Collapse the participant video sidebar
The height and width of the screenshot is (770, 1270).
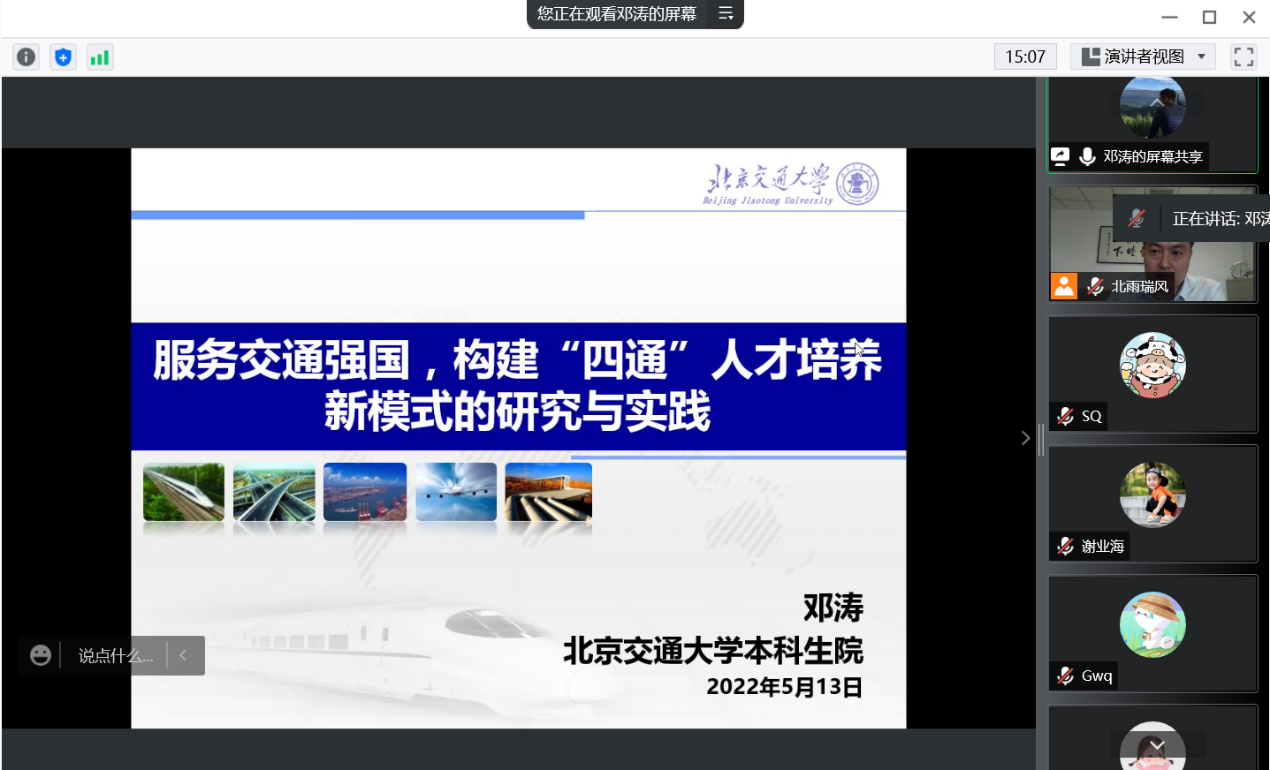[x=1025, y=438]
